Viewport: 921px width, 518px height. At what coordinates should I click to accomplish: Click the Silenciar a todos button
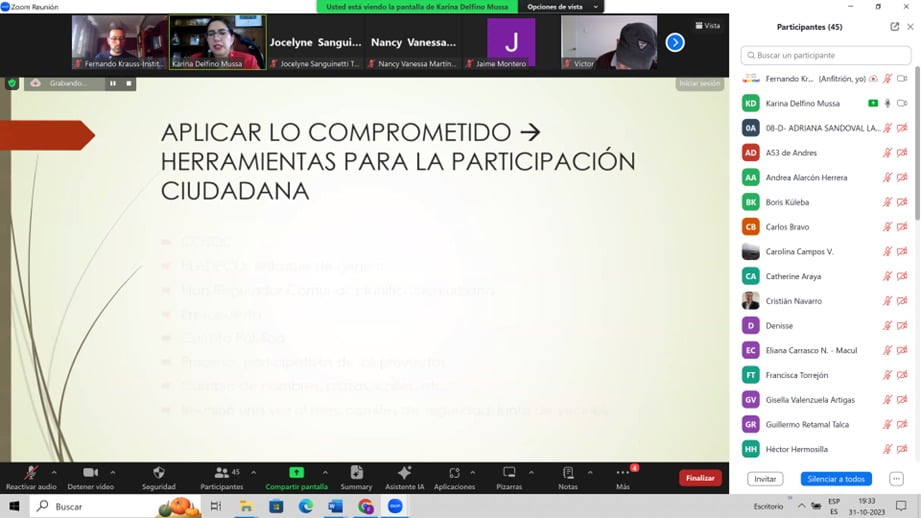836,479
